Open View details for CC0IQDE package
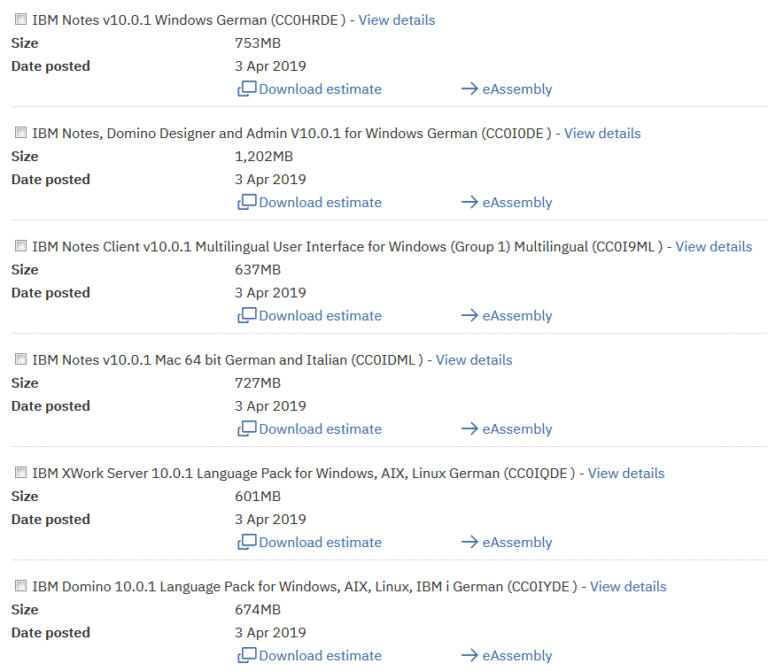 (x=626, y=473)
